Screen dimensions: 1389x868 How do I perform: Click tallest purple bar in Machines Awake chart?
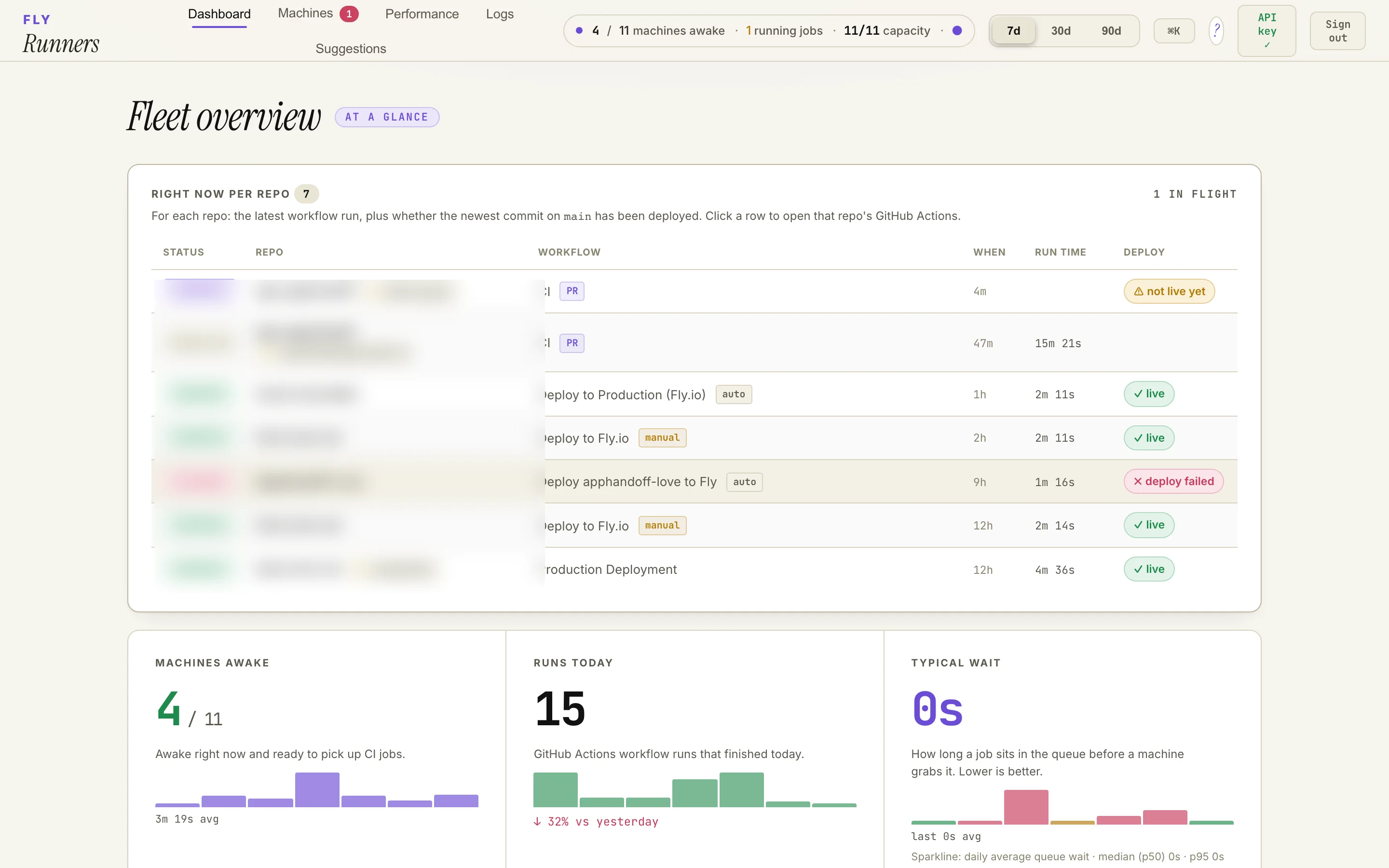click(x=317, y=789)
